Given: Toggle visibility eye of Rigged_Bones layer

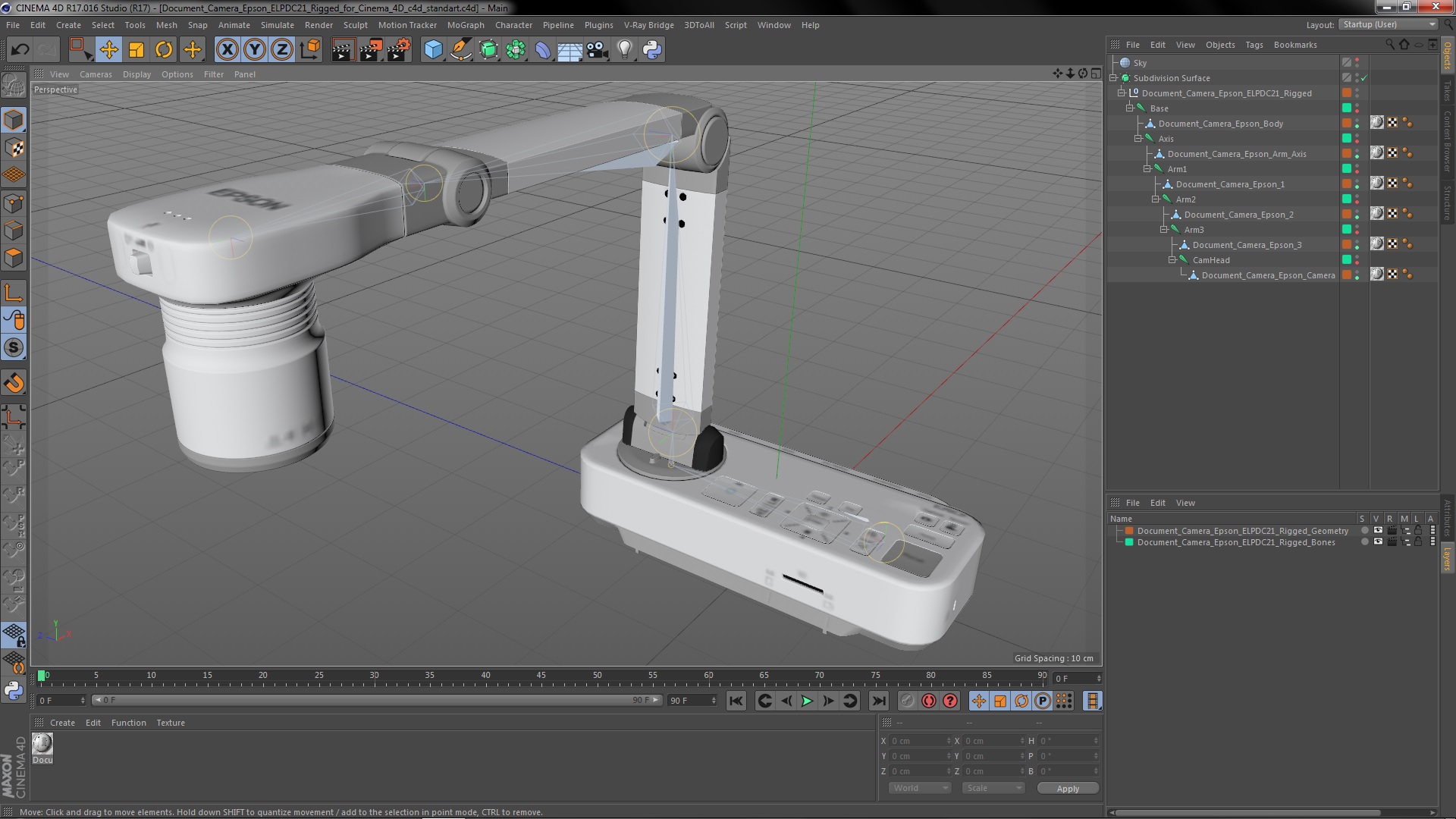Looking at the screenshot, I should click(1378, 542).
